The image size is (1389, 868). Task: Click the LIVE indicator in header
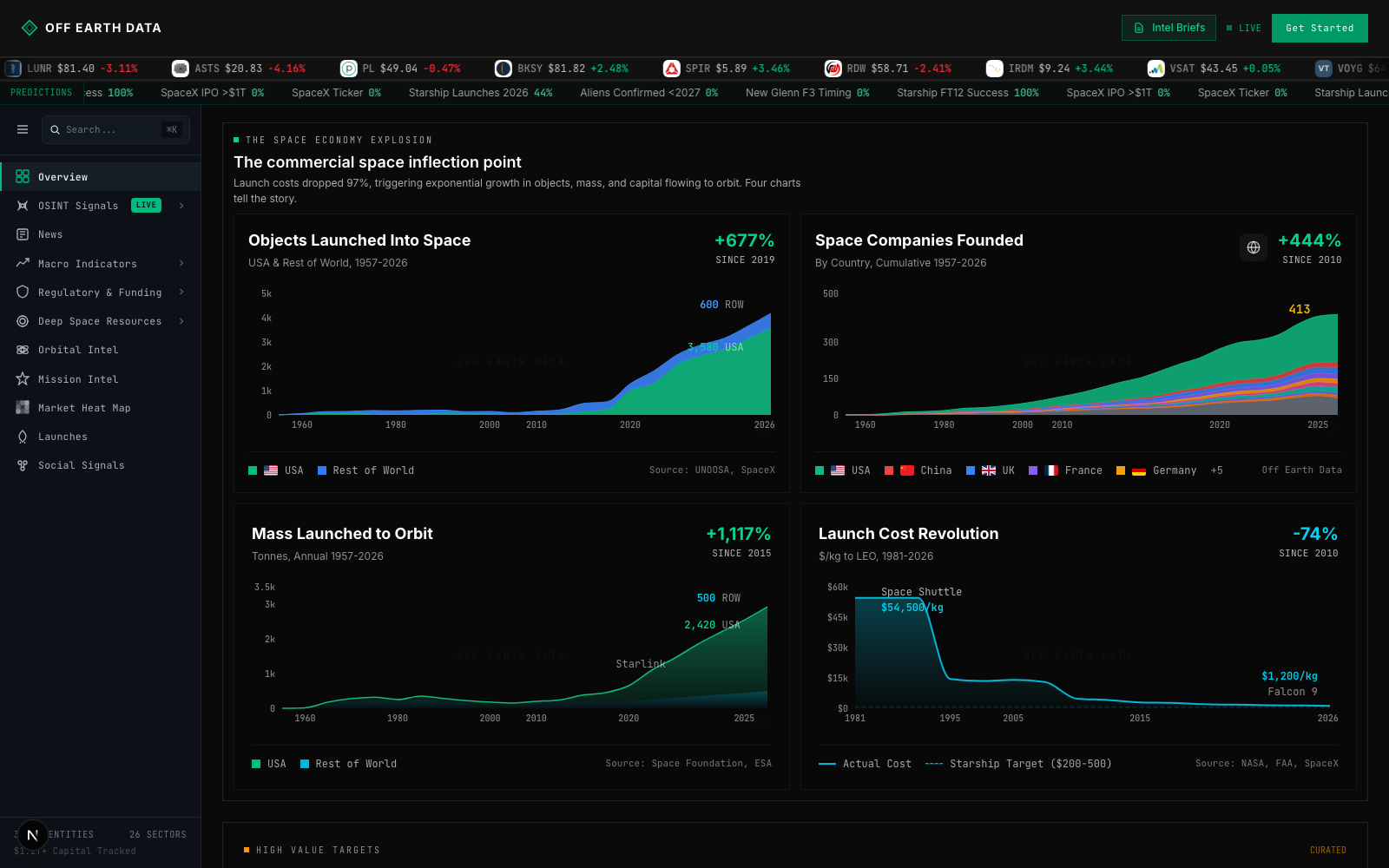(1244, 28)
